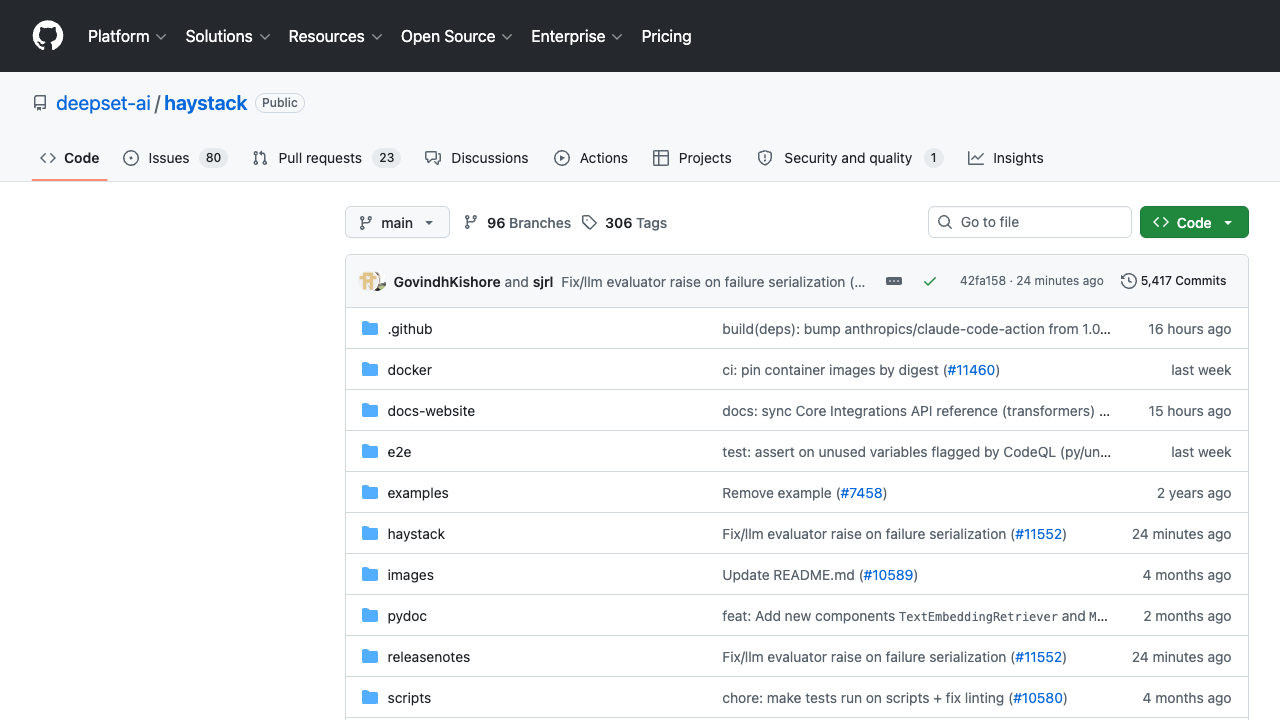Viewport: 1280px width, 720px height.
Task: Click the Go to file search field
Action: (1030, 222)
